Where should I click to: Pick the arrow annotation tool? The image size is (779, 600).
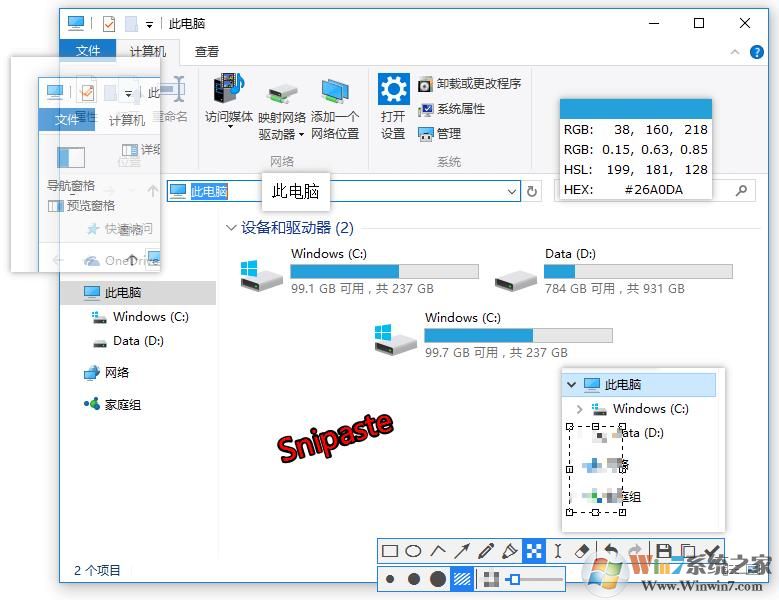point(462,551)
